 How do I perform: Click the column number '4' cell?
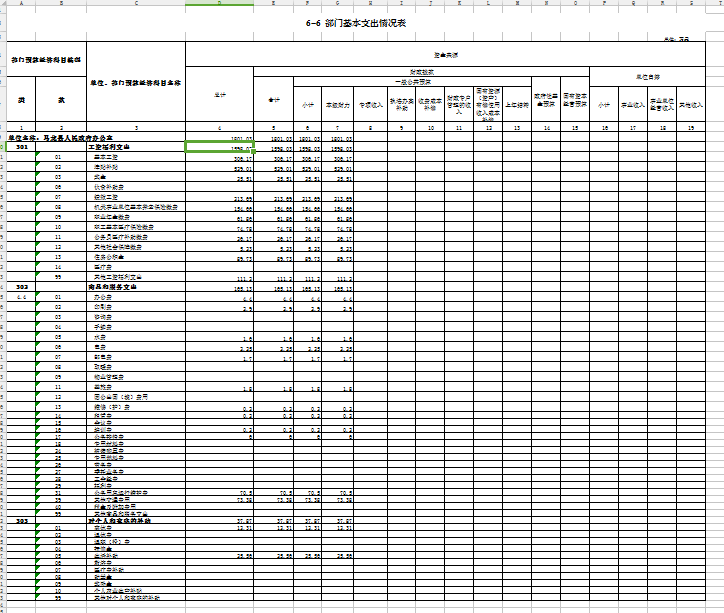pyautogui.click(x=220, y=128)
